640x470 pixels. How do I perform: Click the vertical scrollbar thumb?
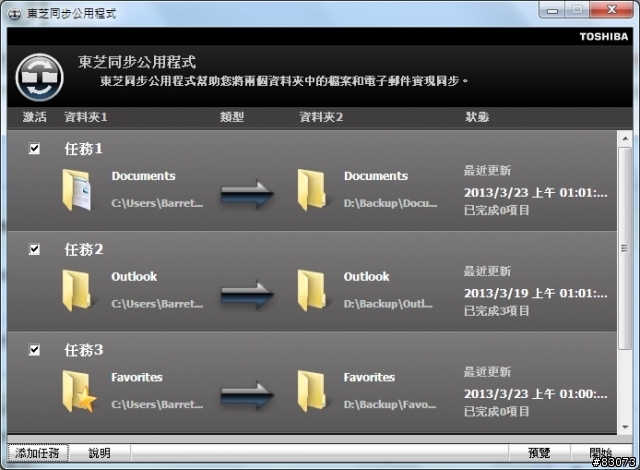[625, 248]
